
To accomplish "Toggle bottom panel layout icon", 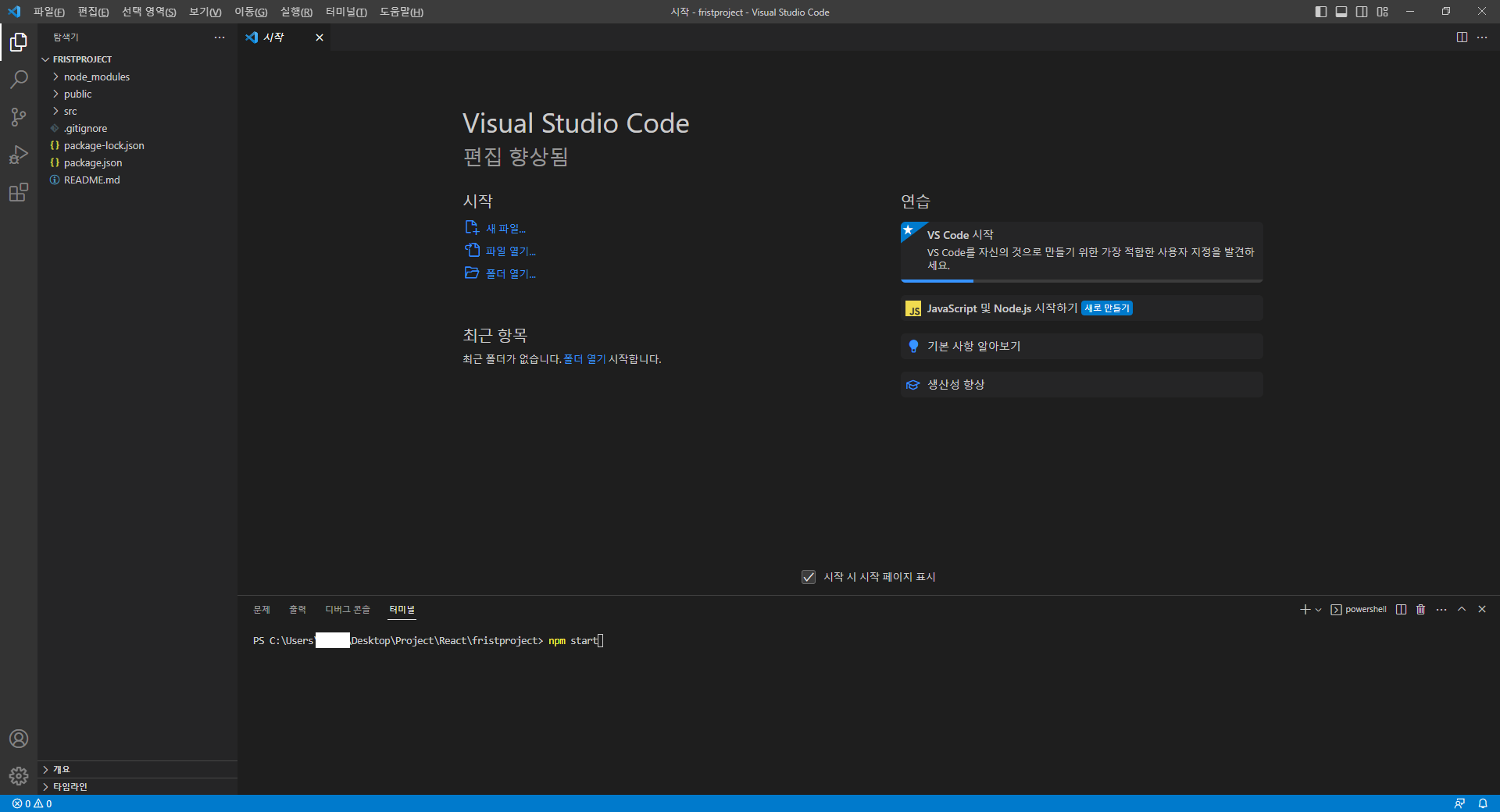I will click(x=1341, y=12).
